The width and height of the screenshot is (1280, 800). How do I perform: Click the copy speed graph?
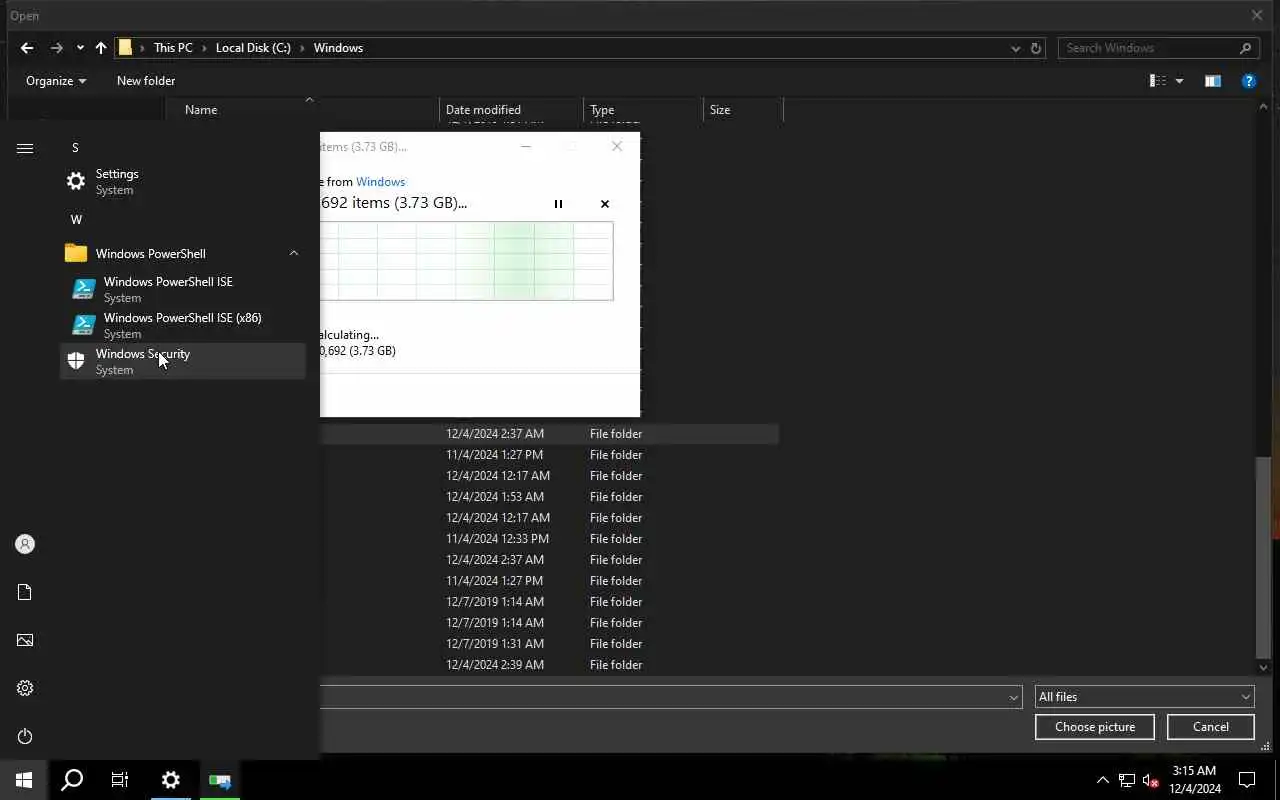point(466,260)
